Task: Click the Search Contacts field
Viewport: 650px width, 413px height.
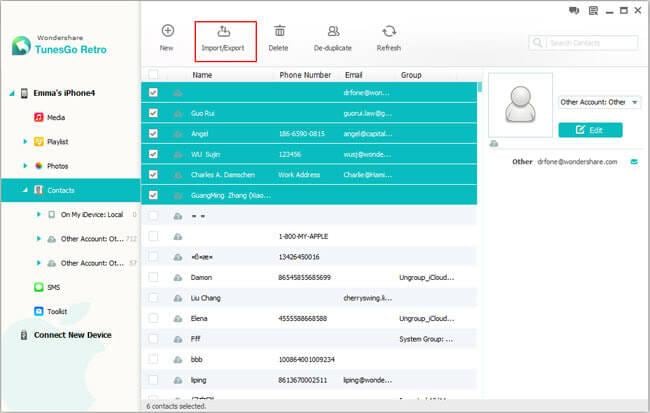Action: point(592,43)
